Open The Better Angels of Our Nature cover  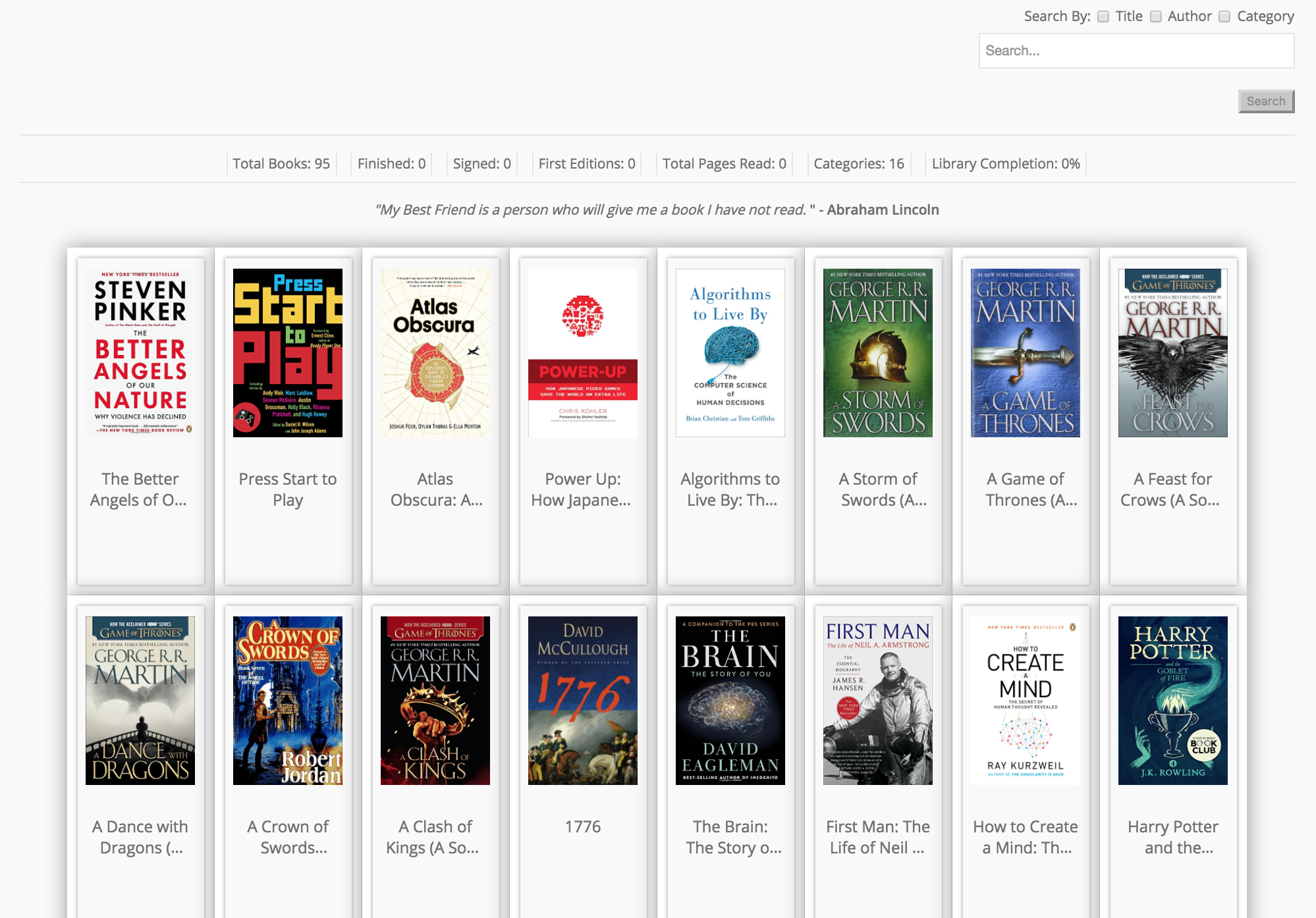(140, 352)
